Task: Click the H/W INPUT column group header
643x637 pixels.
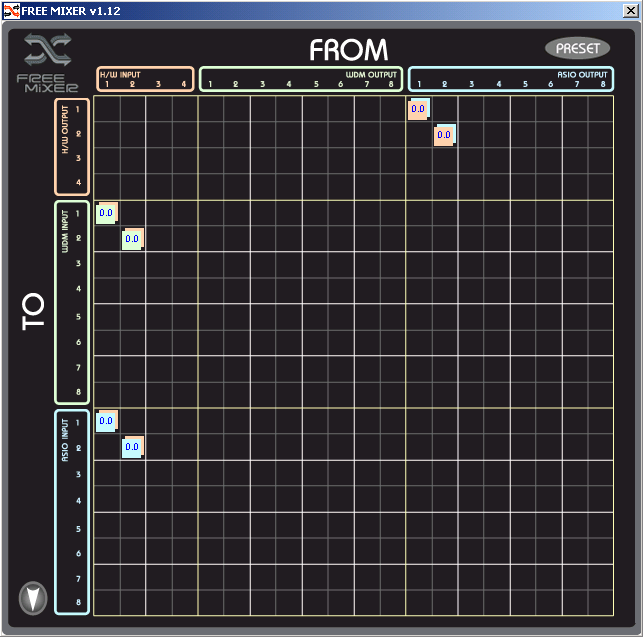Action: [x=120, y=75]
